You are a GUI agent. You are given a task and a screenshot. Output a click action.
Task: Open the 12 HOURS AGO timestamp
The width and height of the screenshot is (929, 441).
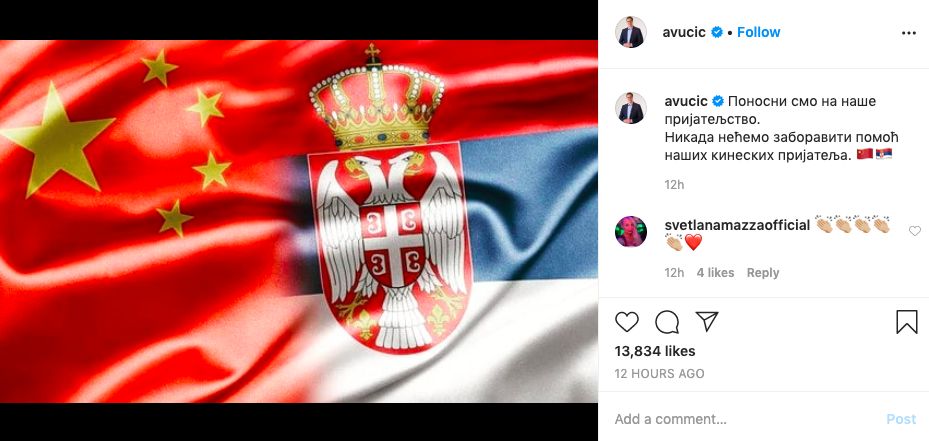click(659, 373)
